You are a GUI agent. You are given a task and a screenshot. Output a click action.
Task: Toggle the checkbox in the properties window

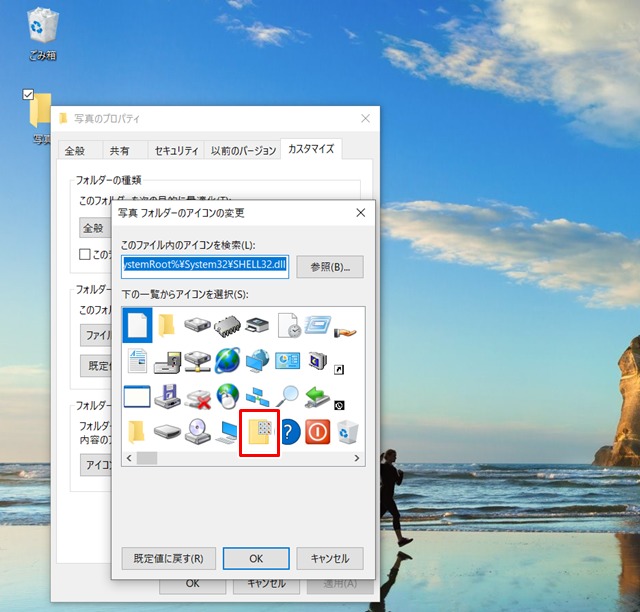[84, 254]
